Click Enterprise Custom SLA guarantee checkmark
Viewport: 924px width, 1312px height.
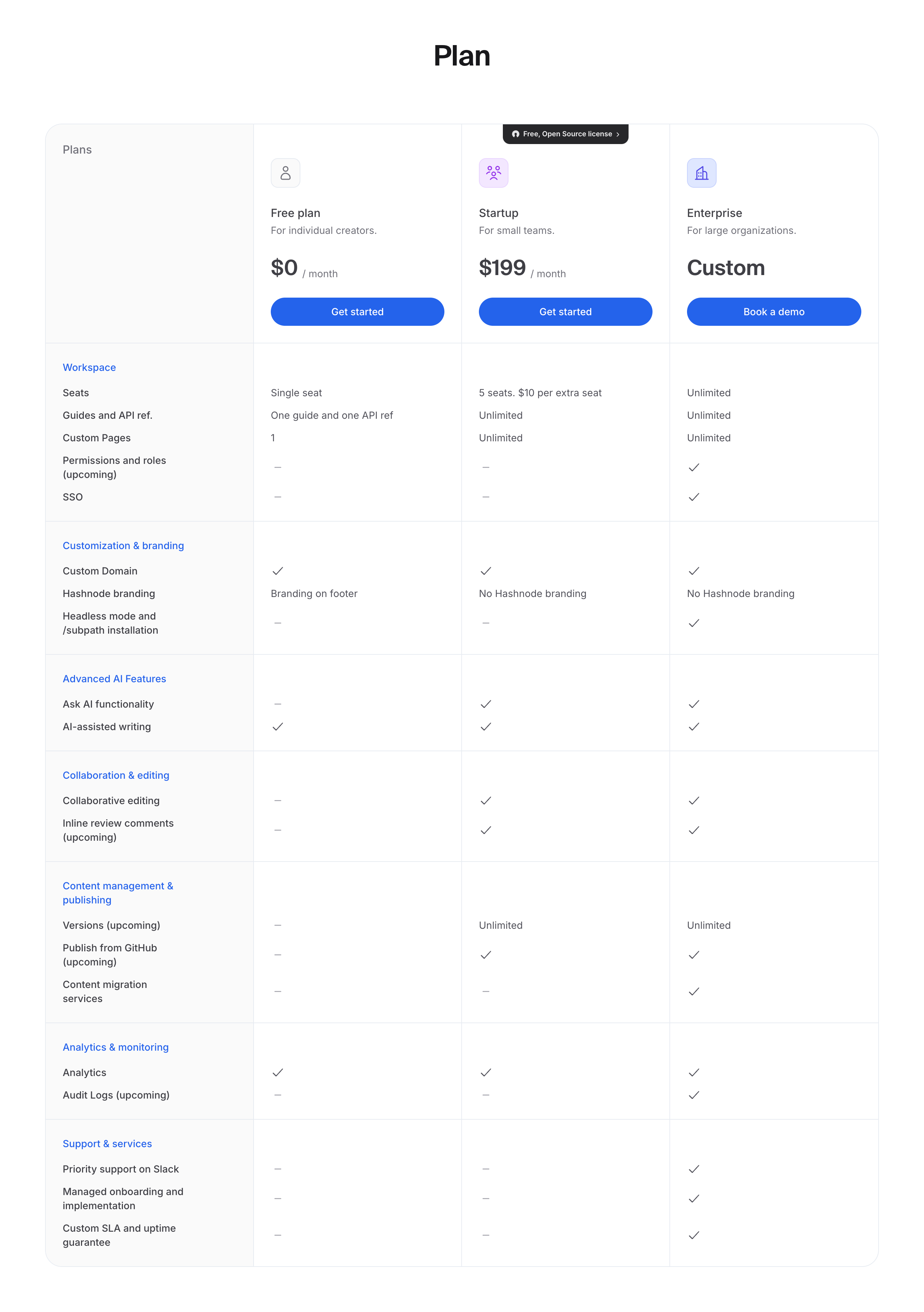click(x=694, y=1235)
